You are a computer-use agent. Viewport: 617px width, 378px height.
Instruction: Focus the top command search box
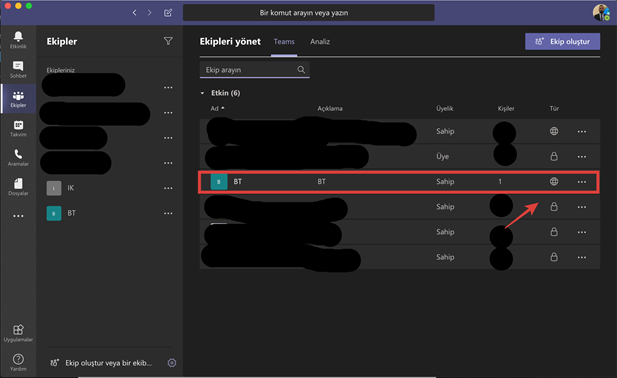point(308,13)
